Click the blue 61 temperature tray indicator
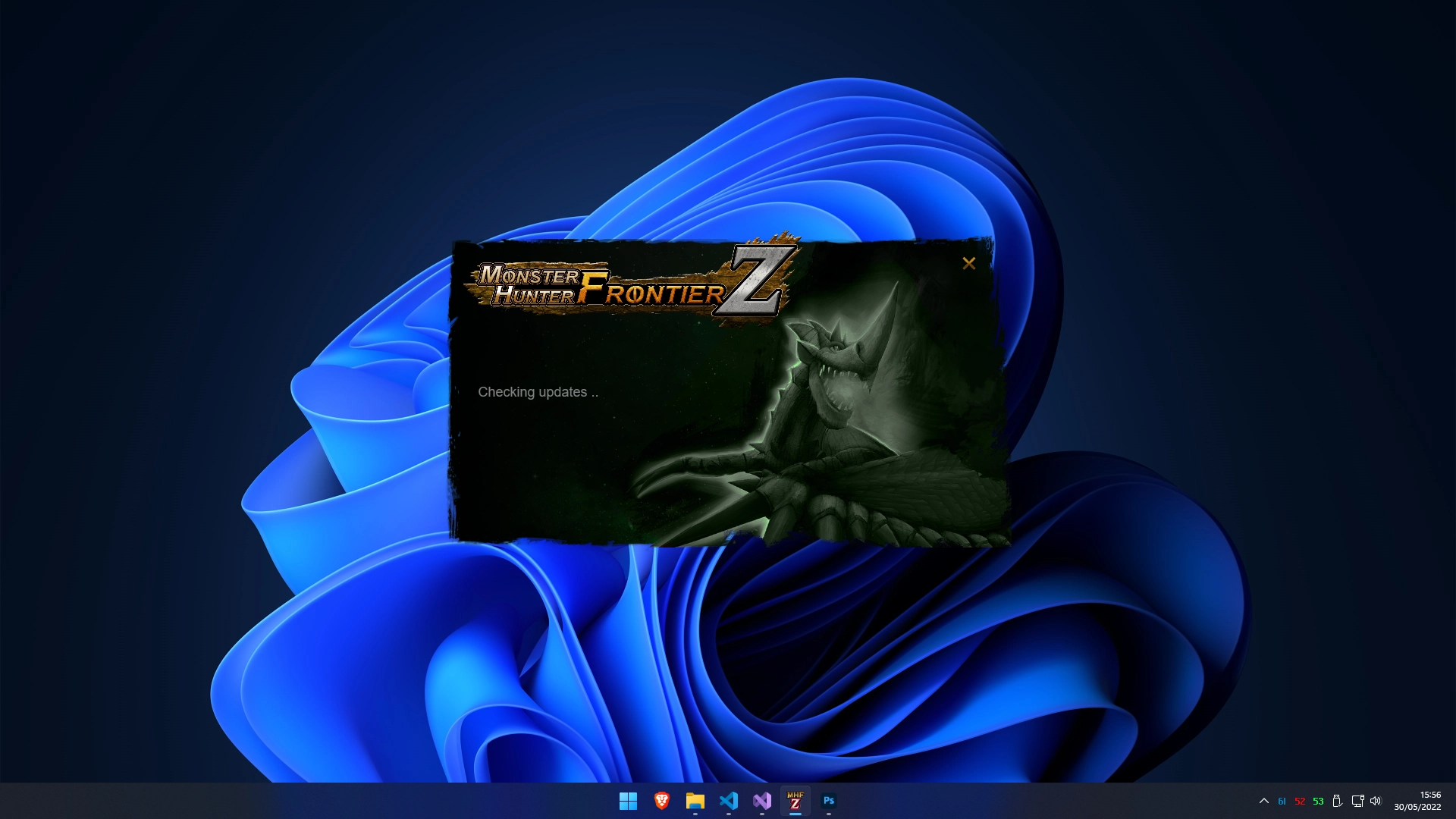This screenshot has width=1456, height=819. pos(1282,801)
